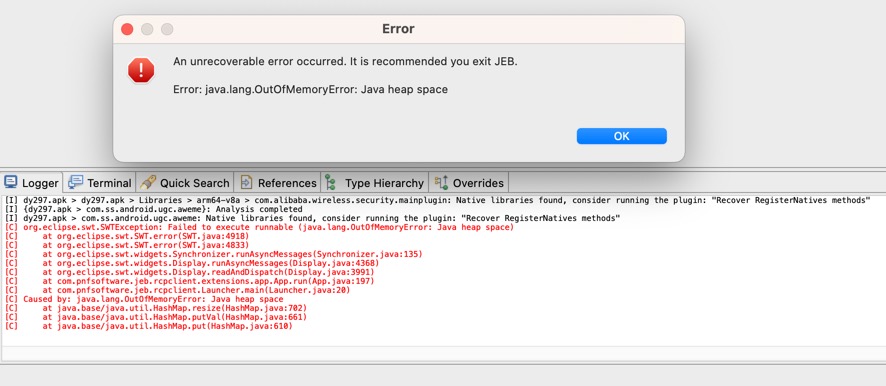Click stack line Synchronizer.runAsyncMessages(Synchronizer.java:135)
The image size is (886, 386).
pos(213,254)
